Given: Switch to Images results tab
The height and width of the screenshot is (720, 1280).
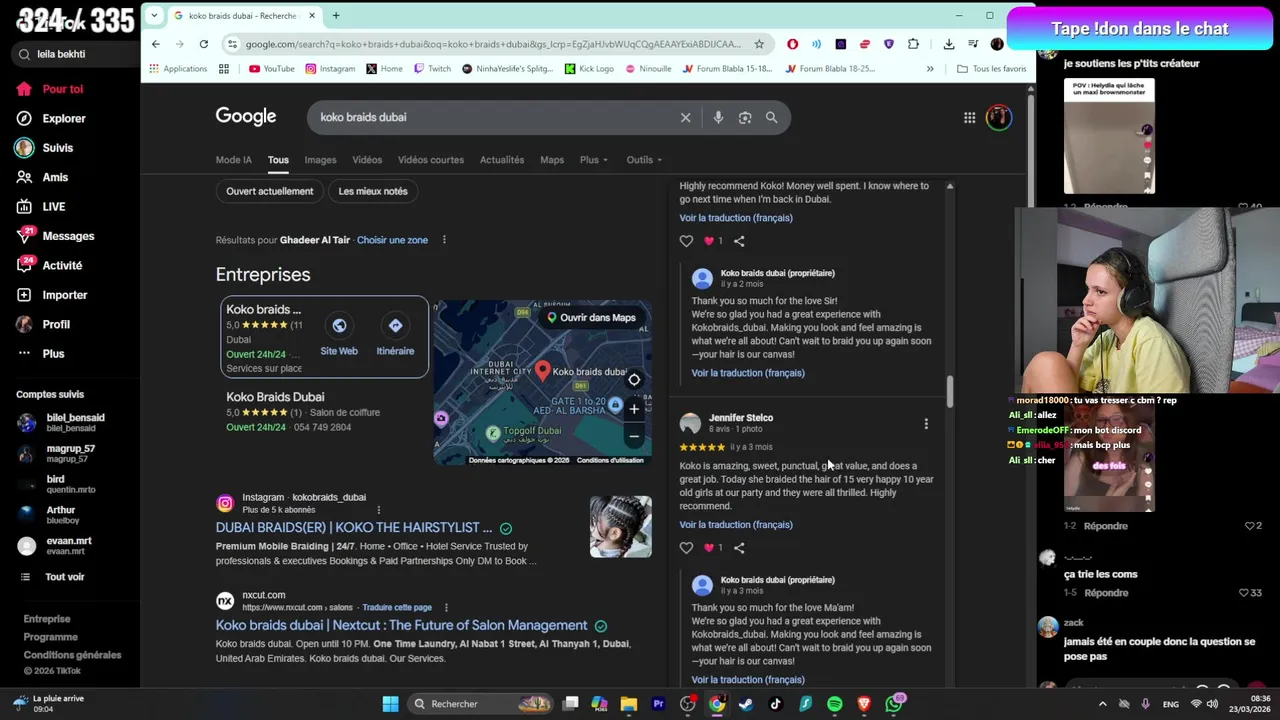Looking at the screenshot, I should pos(320,160).
